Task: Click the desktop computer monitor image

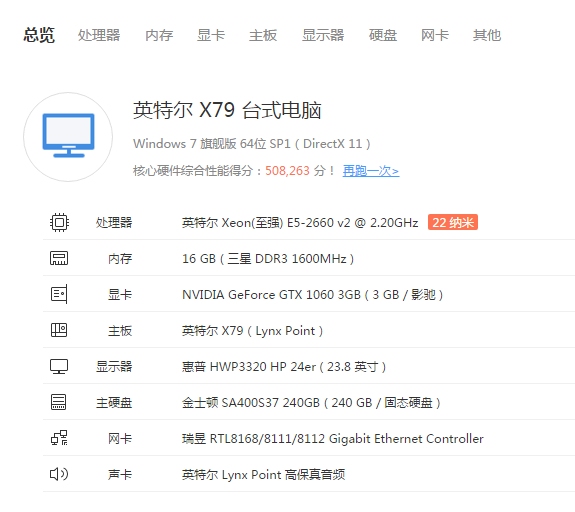Action: point(68,137)
